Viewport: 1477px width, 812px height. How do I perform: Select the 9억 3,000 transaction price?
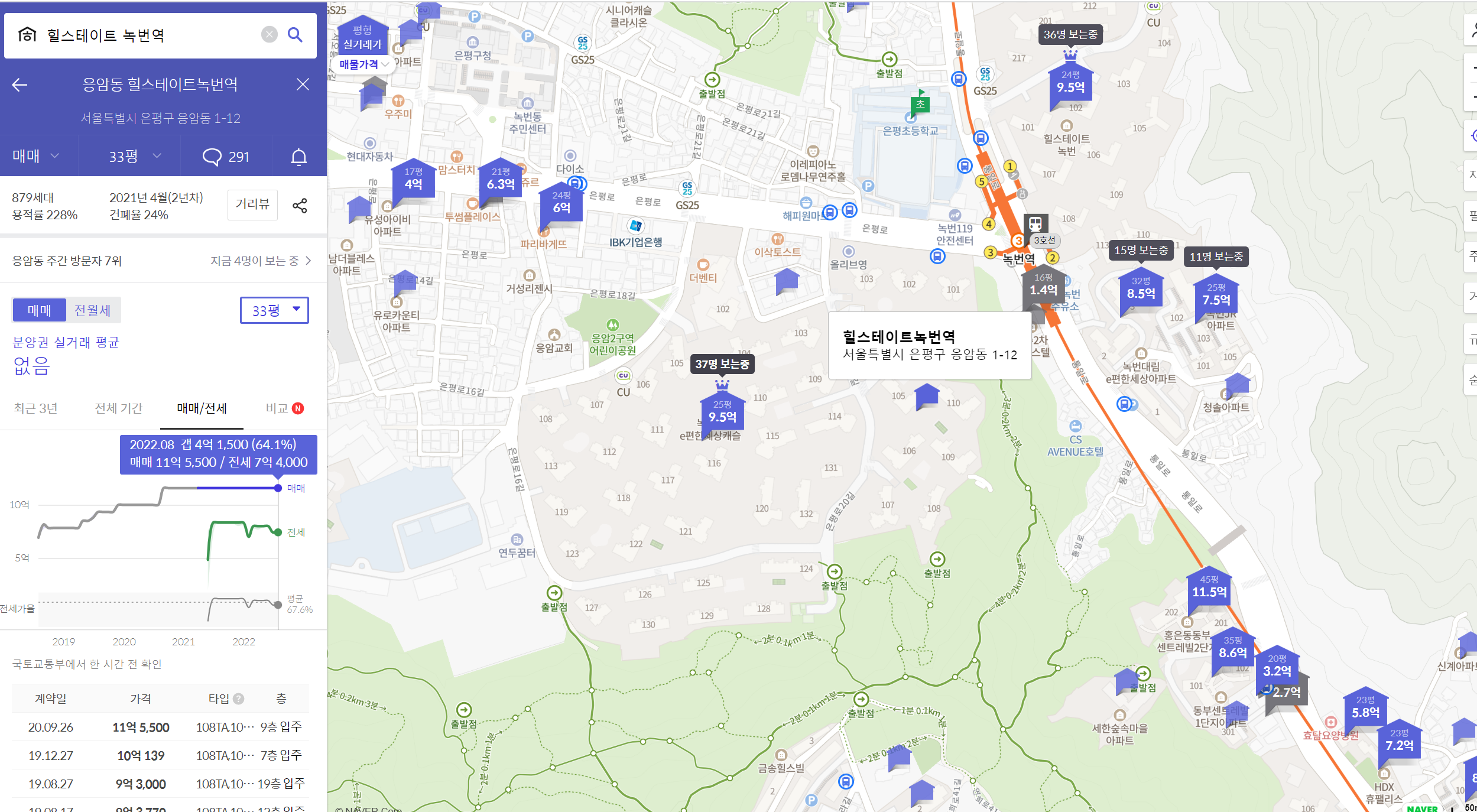pyautogui.click(x=141, y=784)
